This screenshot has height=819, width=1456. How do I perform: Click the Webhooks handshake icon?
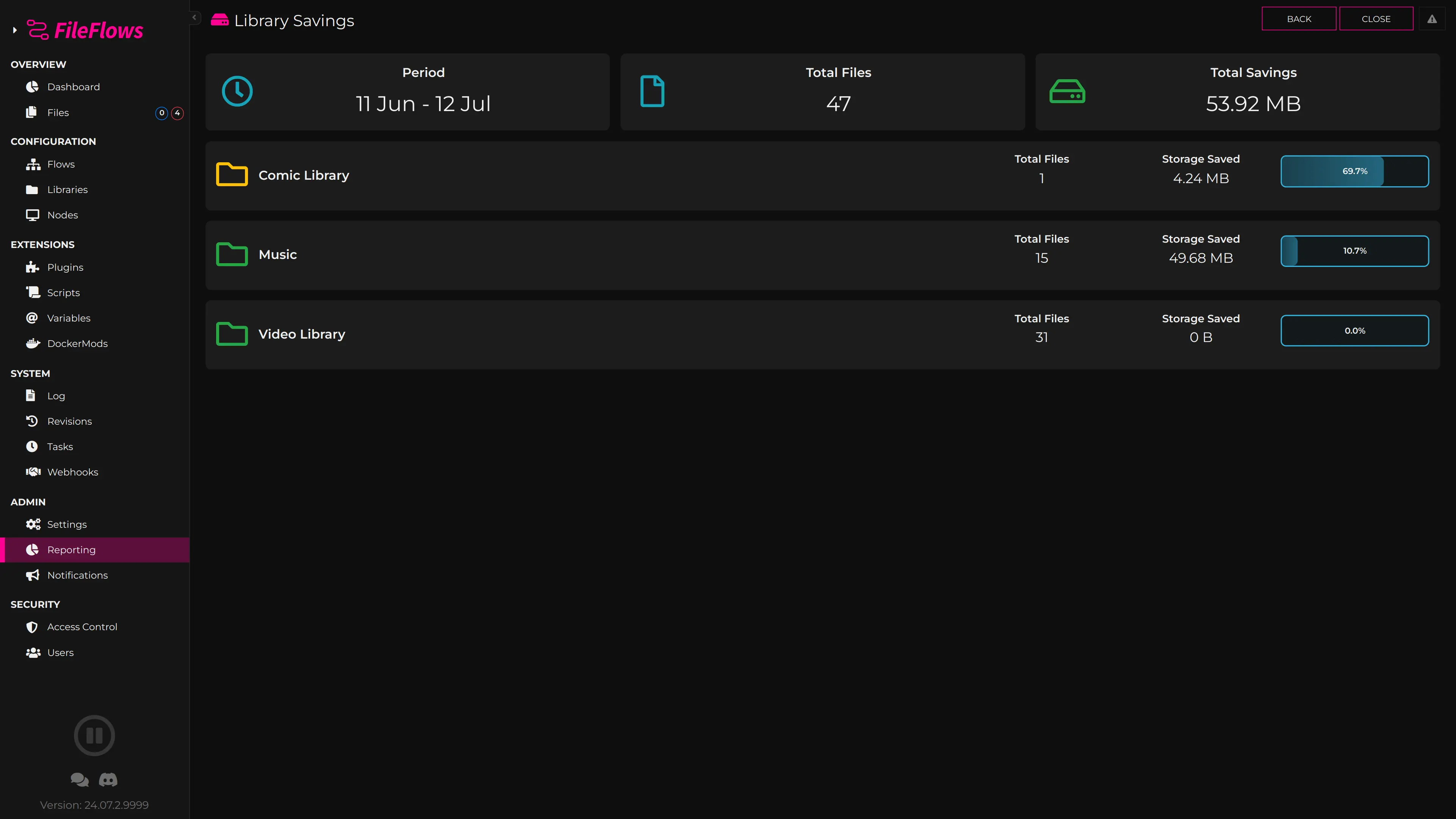click(x=33, y=472)
